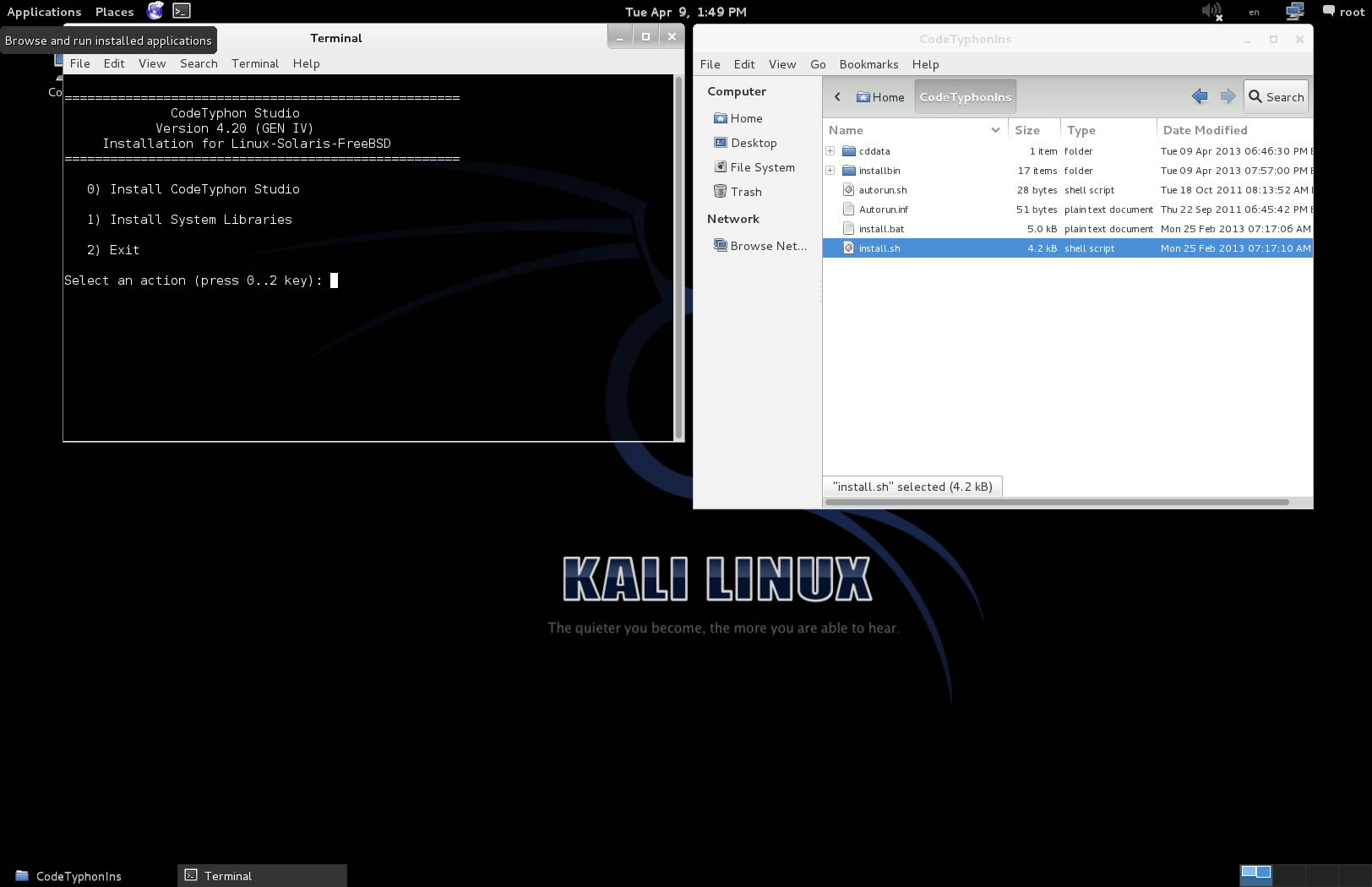Click the install.bat document icon
The image size is (1372, 887).
[x=849, y=229]
